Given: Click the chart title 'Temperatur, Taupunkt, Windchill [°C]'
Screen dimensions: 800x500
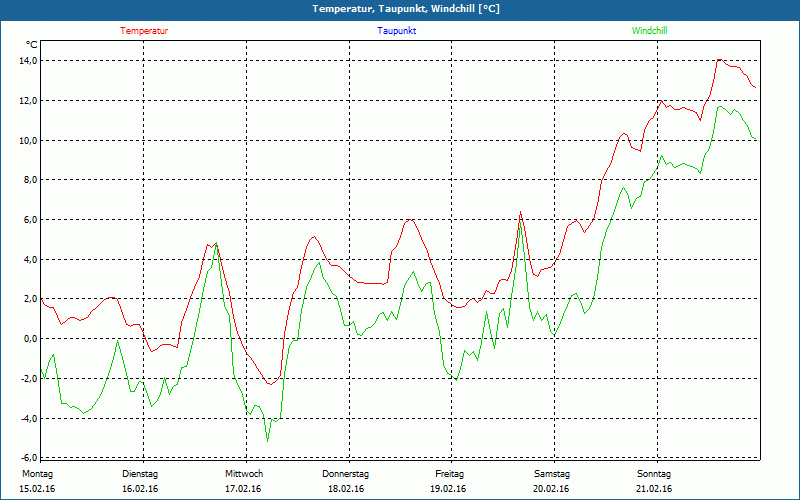Looking at the screenshot, I should pyautogui.click(x=406, y=9).
